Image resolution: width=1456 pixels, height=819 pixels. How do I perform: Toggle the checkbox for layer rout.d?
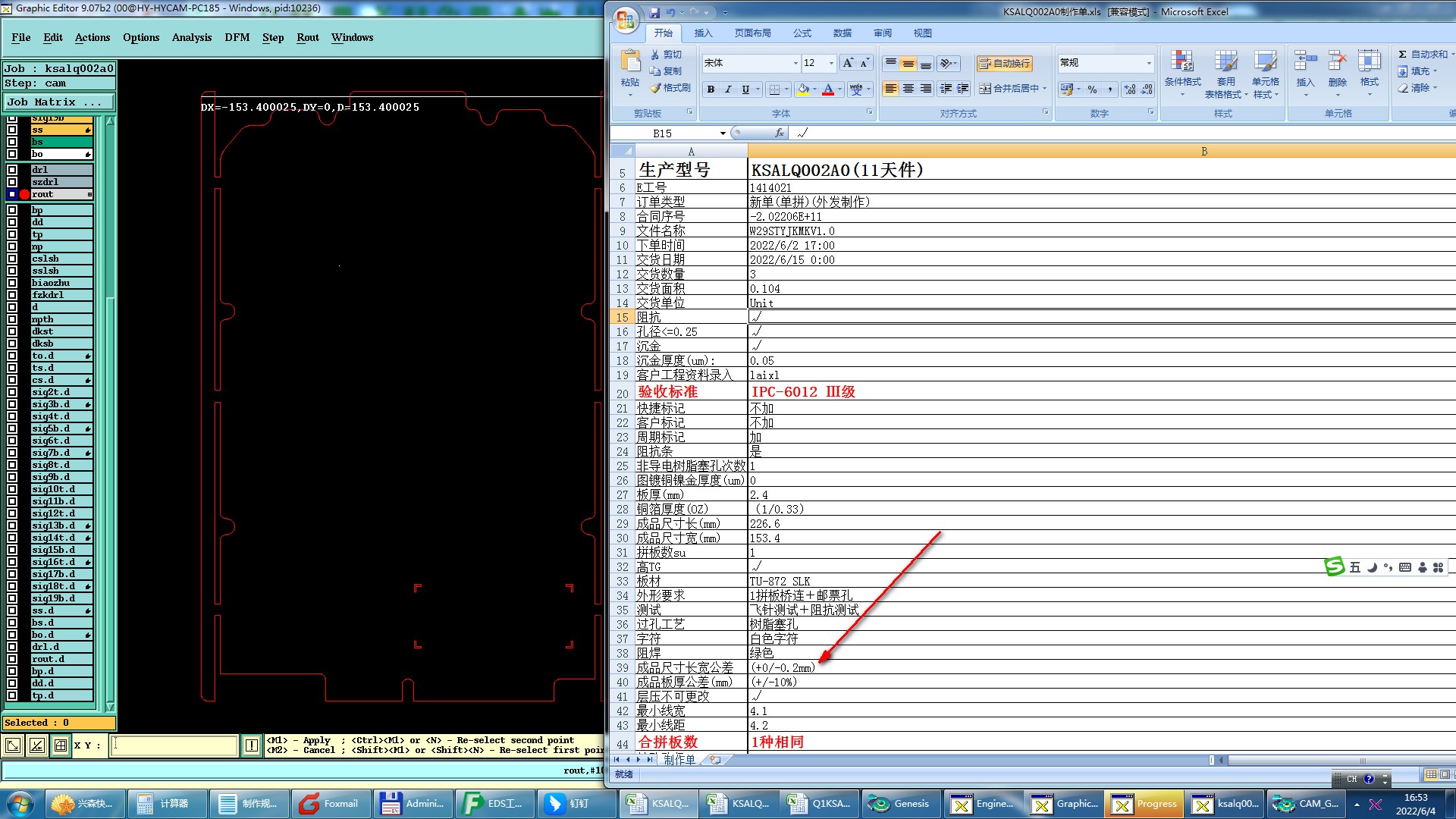click(12, 659)
